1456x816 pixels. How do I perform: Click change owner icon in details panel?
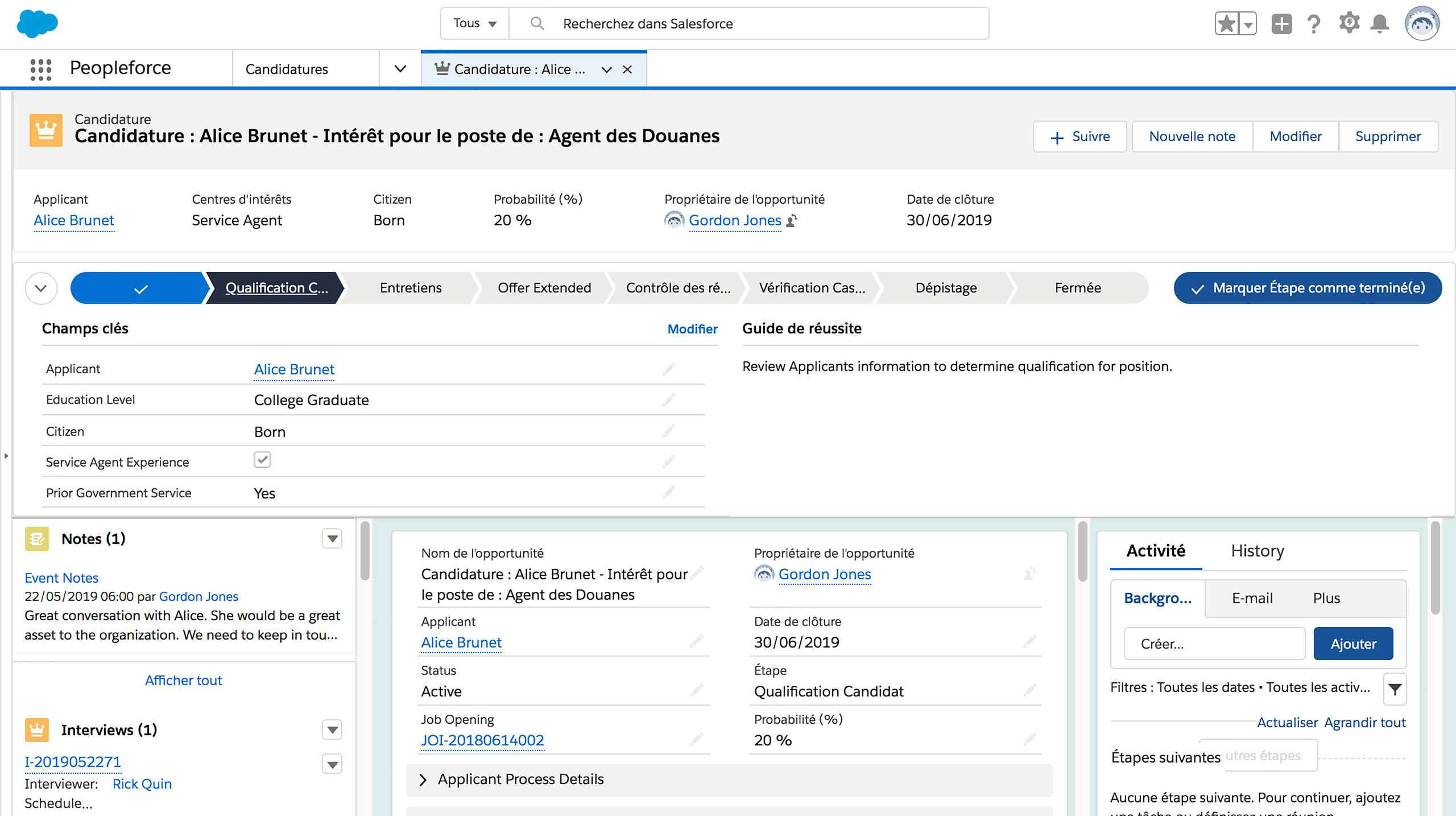coord(1029,574)
